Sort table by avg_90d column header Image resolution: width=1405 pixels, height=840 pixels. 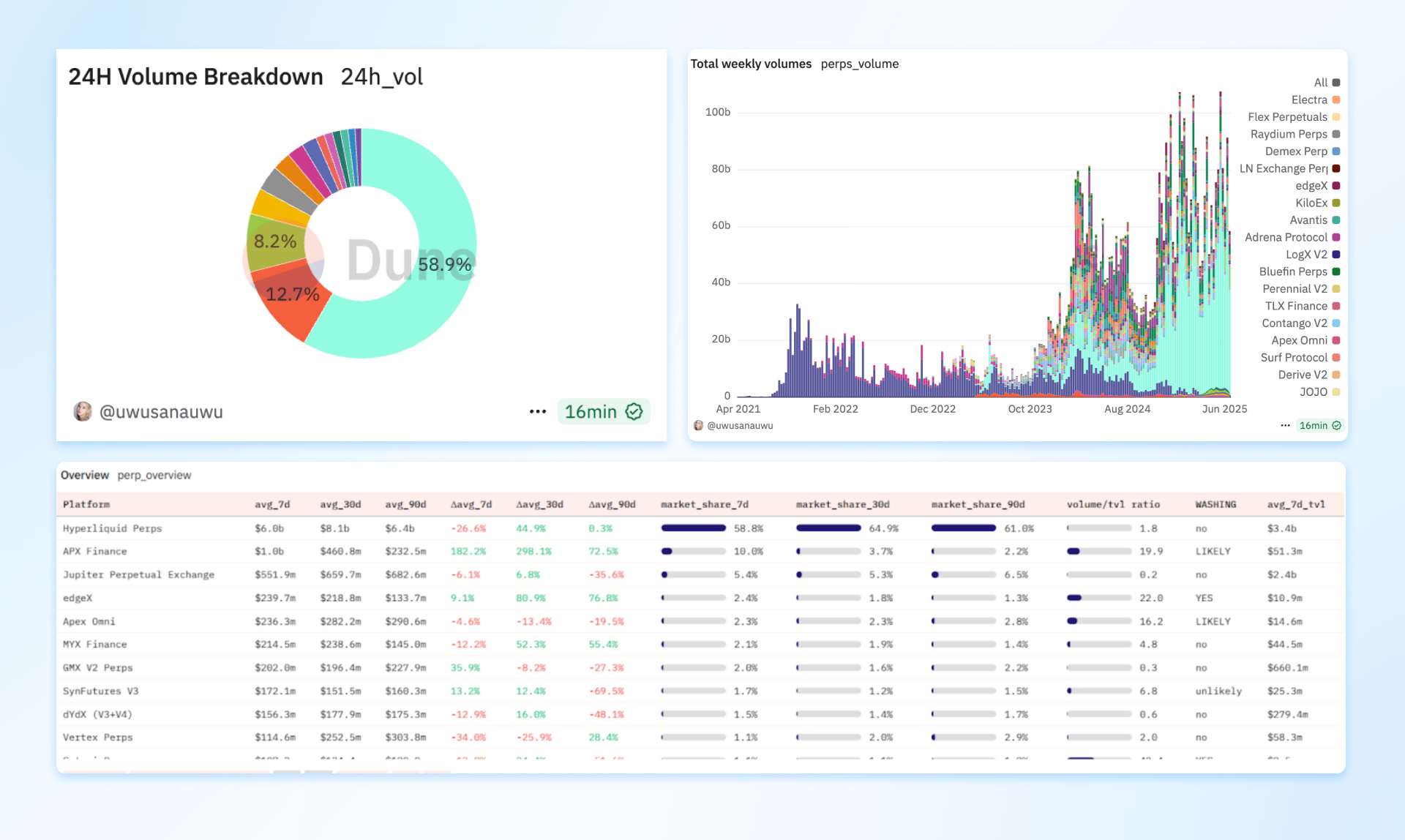[x=405, y=504]
